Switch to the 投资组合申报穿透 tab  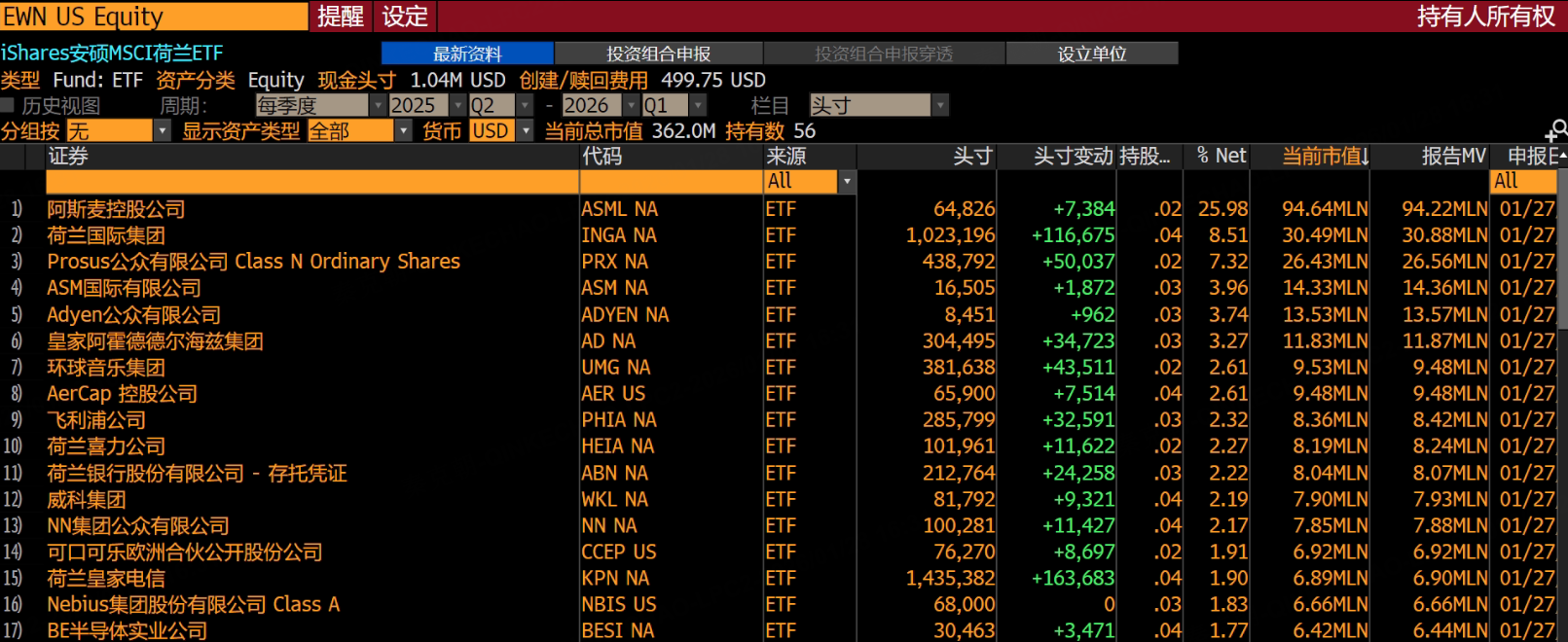(884, 53)
